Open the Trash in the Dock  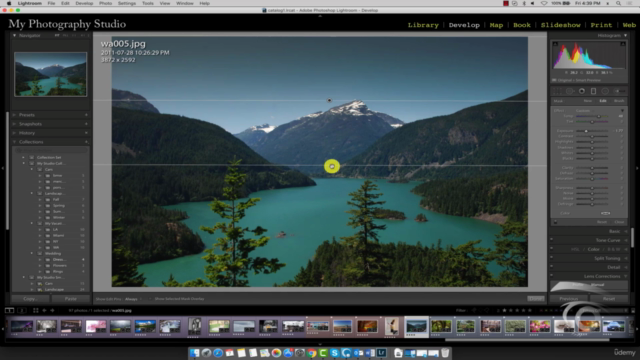pyautogui.click(x=445, y=353)
